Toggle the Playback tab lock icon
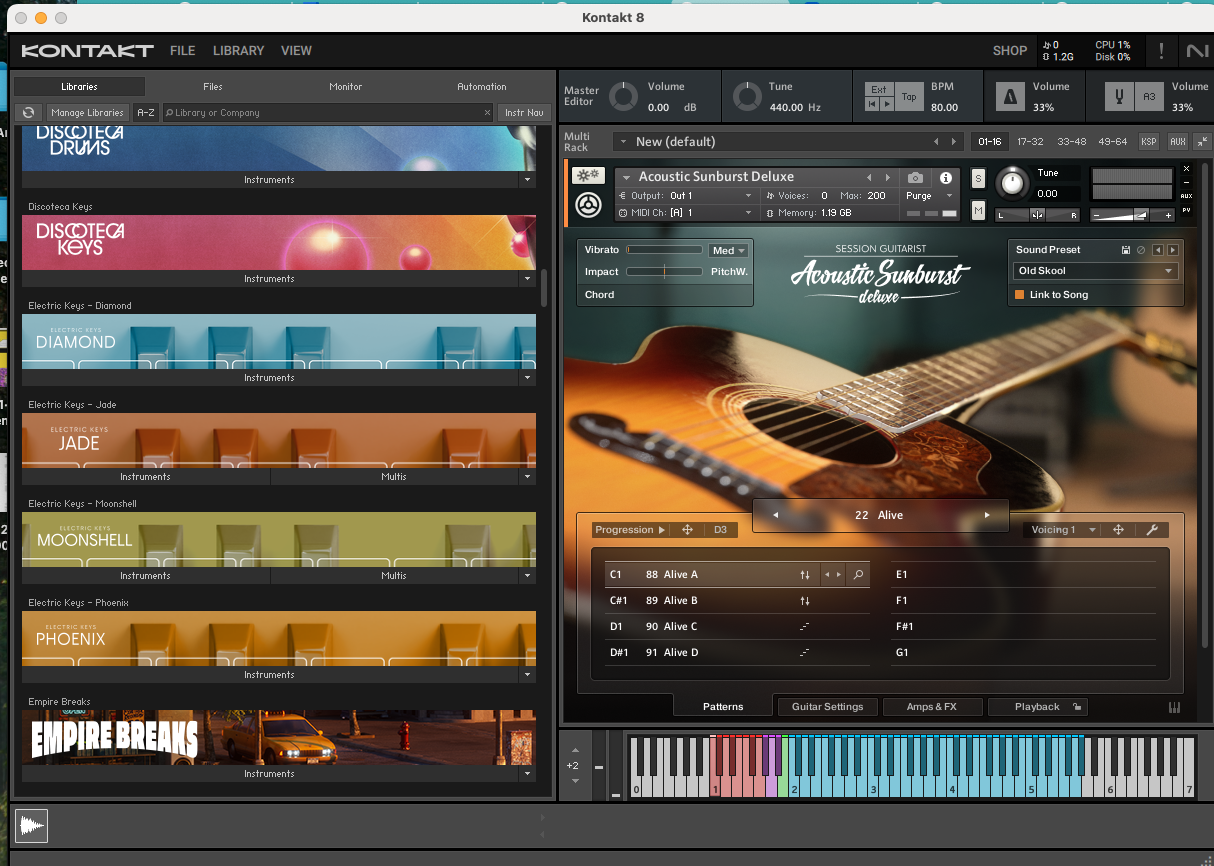This screenshot has width=1214, height=866. (x=1076, y=707)
